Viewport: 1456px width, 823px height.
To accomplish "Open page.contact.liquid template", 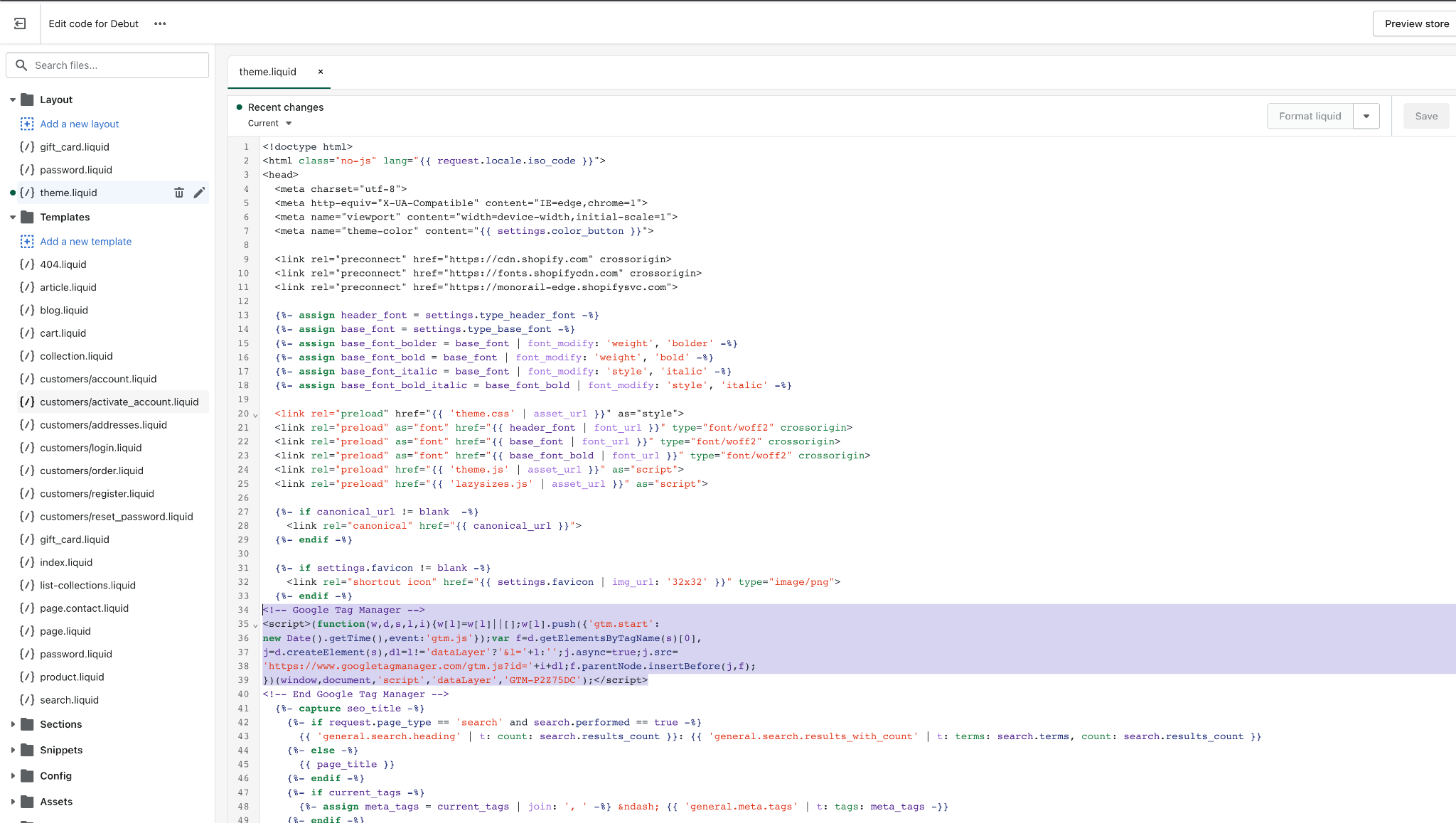I will 85,608.
